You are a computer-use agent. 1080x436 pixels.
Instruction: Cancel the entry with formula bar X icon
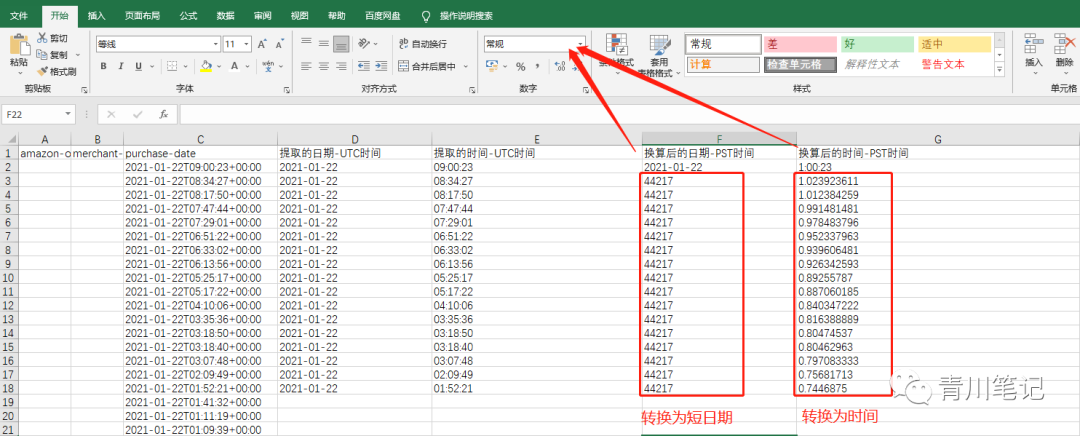[112, 114]
